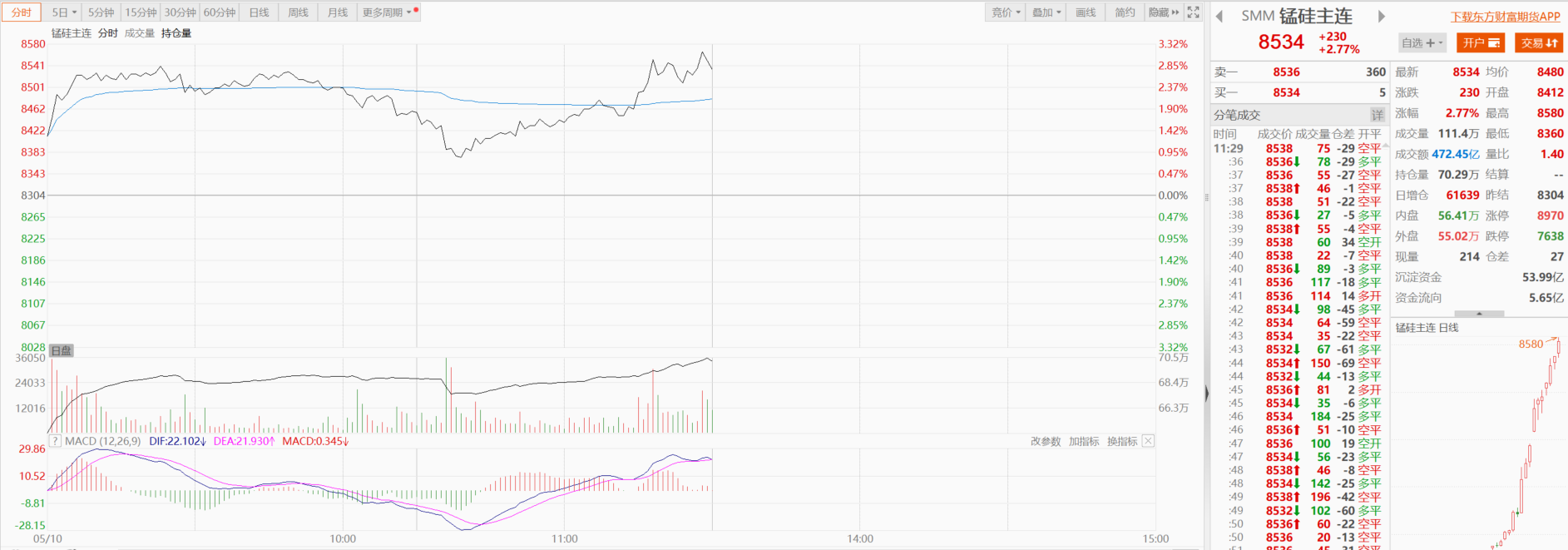Click the 交易 trade button
The height and width of the screenshot is (550, 1568).
point(1539,43)
